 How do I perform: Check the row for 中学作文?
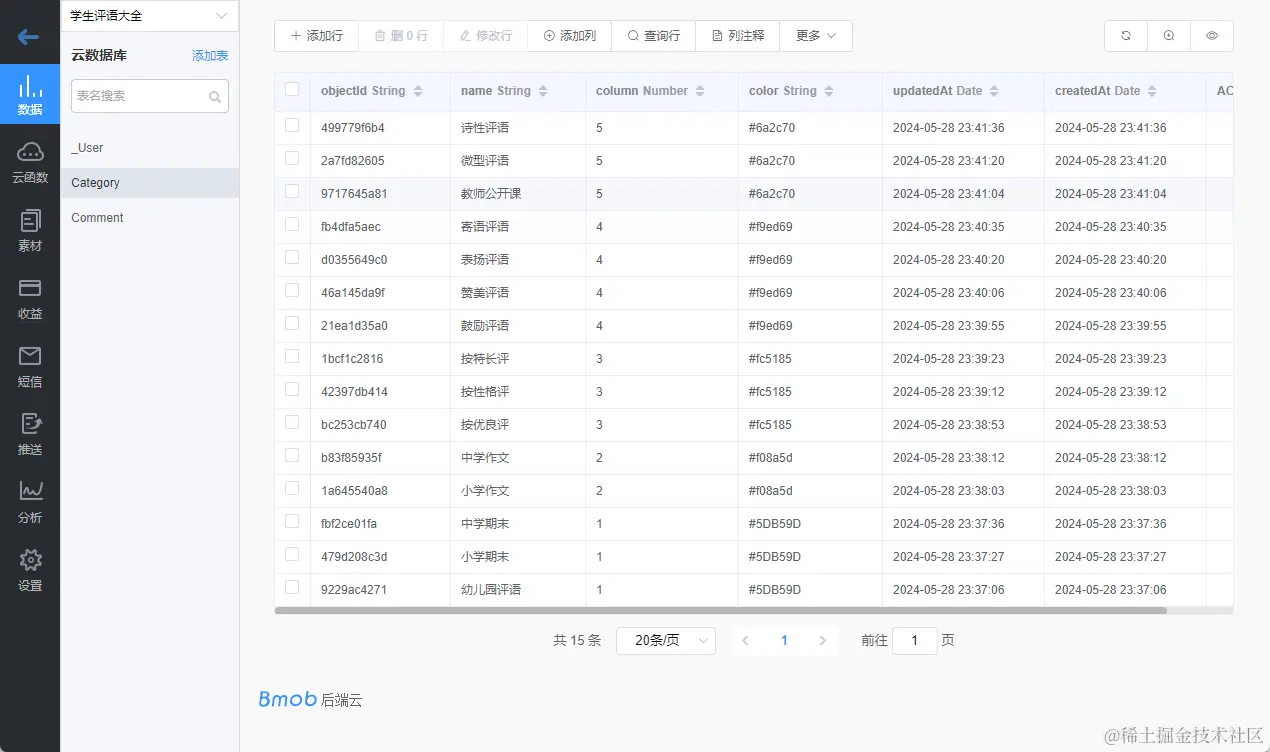point(292,456)
